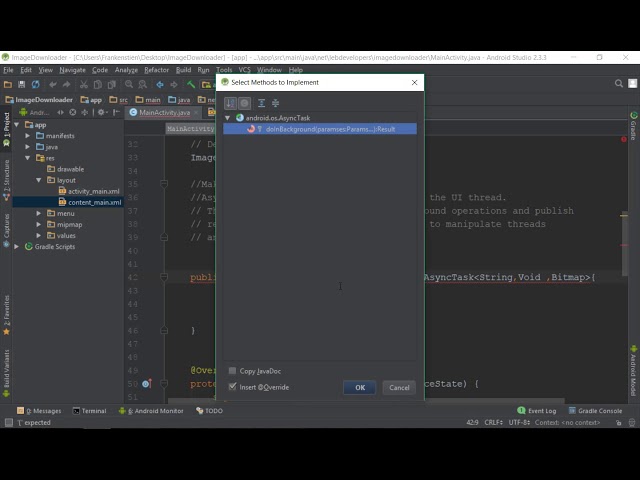The height and width of the screenshot is (480, 640).
Task: Click the Search Everywhere magnifier icon
Action: click(619, 84)
